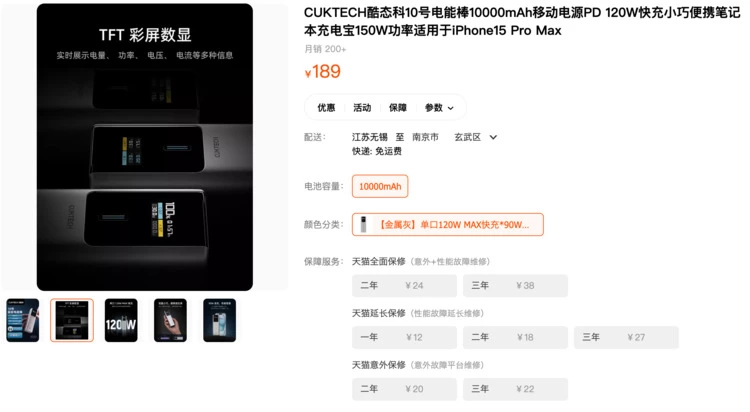This screenshot has width=750, height=412.
Task: Open first product overview thumbnail
Action: pos(22,320)
